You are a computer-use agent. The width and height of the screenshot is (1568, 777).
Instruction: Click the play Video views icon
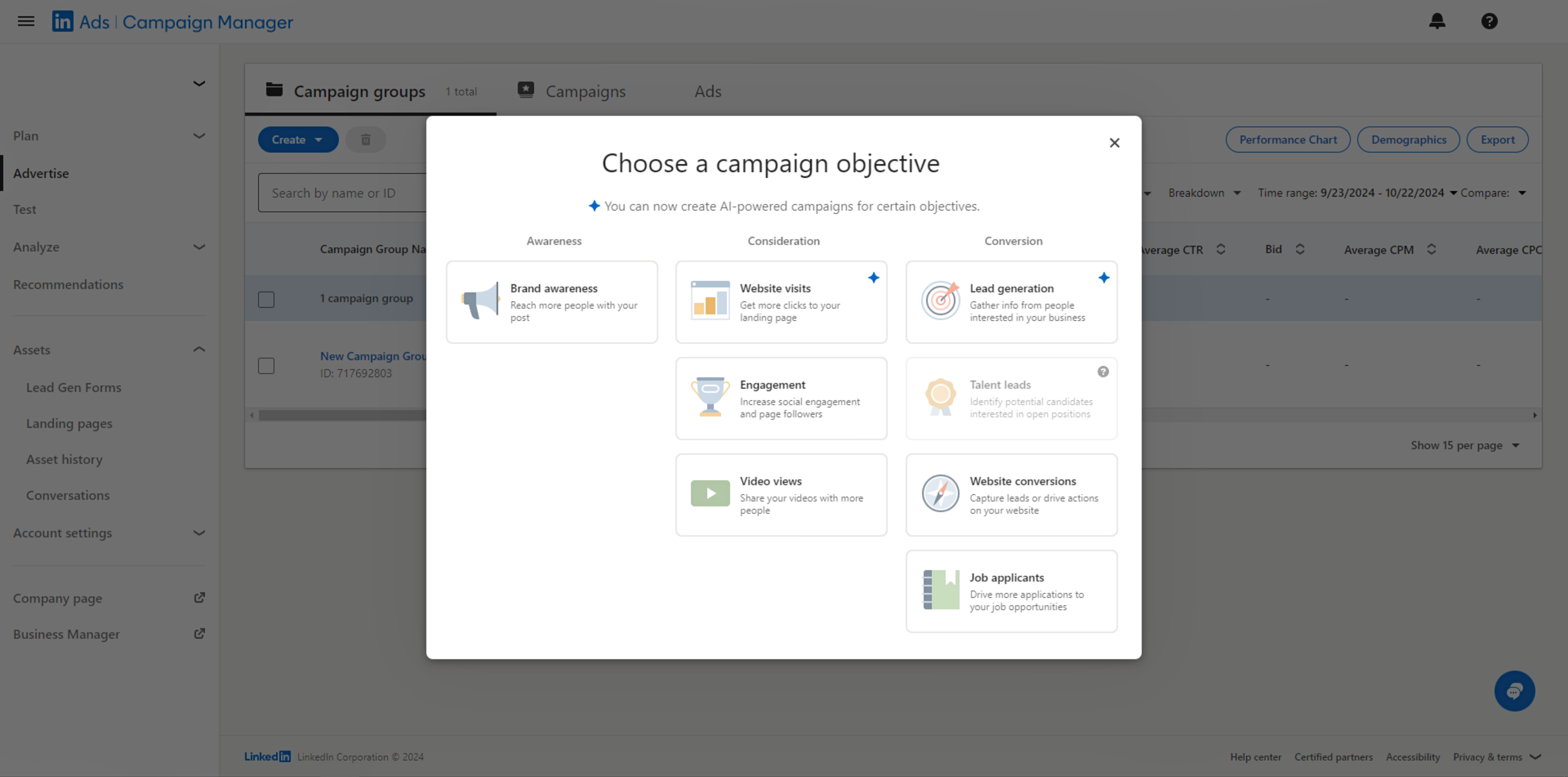click(710, 493)
